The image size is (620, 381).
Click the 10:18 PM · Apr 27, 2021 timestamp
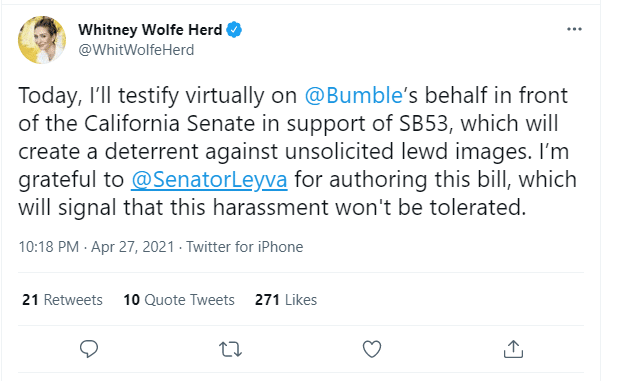96,247
